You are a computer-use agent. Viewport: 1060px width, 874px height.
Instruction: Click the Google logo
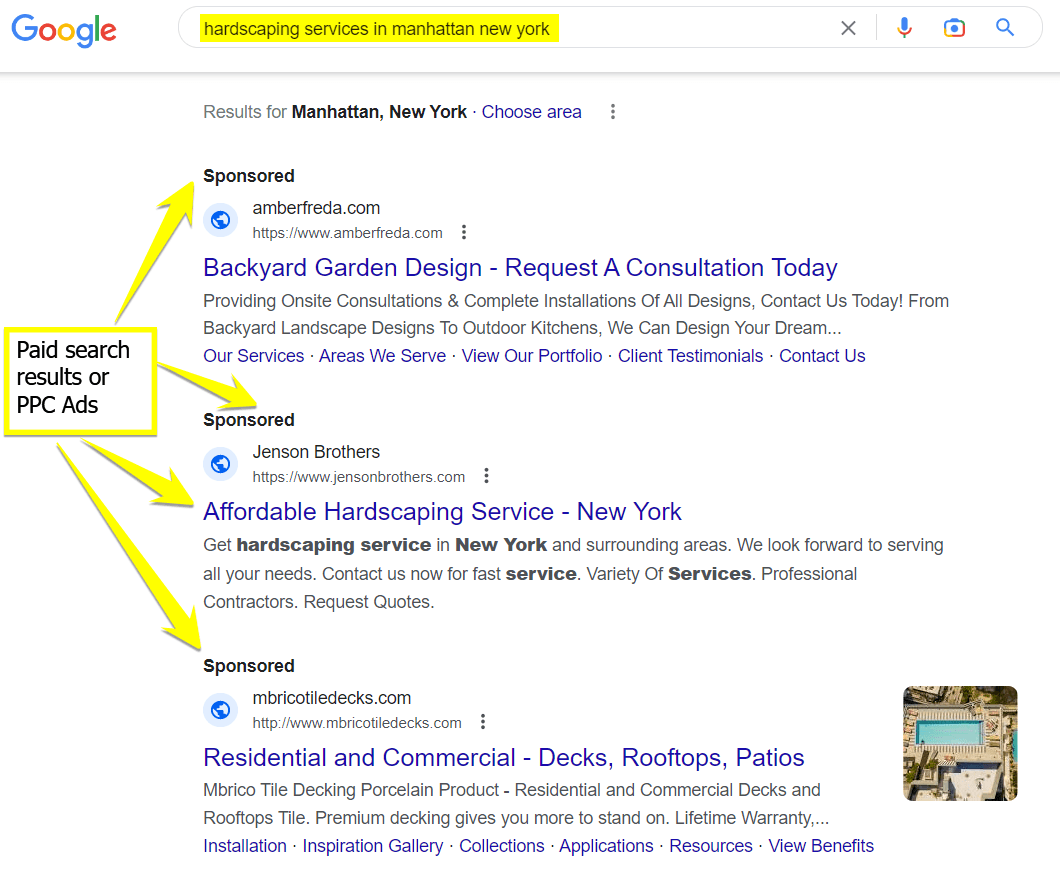(x=64, y=30)
